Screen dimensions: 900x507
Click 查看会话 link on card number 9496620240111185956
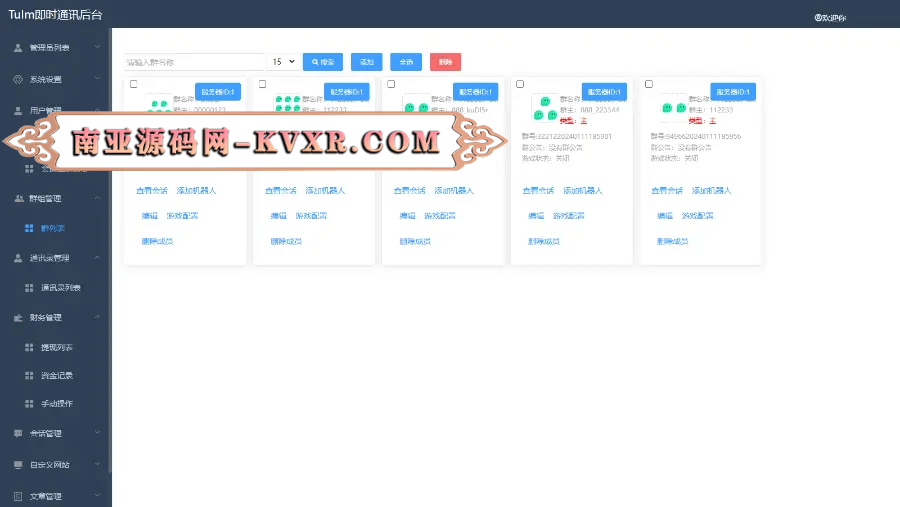[667, 191]
